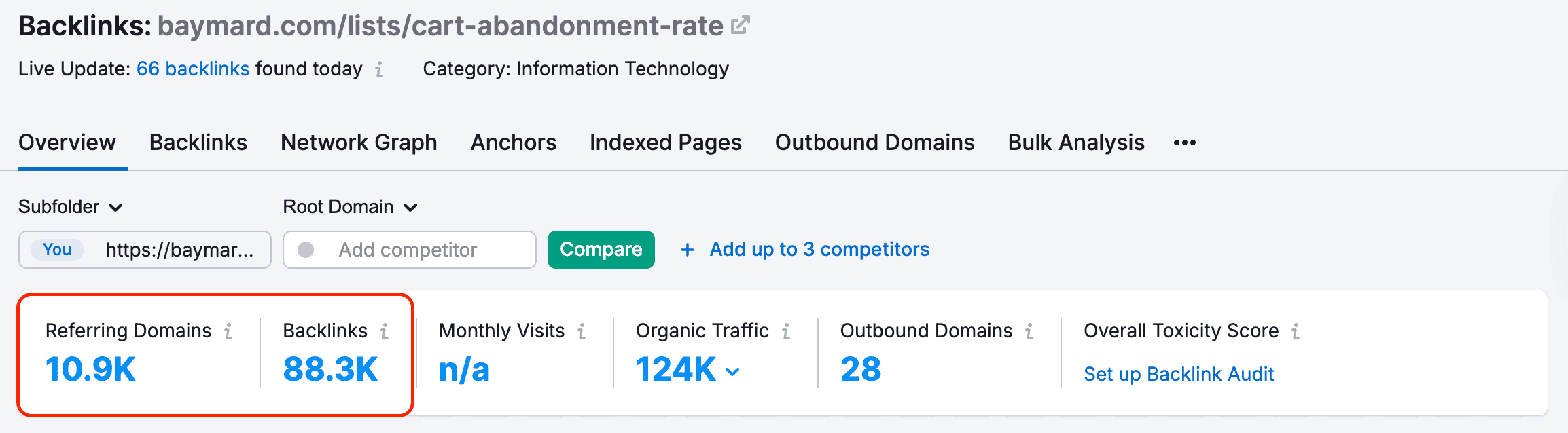Open the Bulk Analysis tab
This screenshot has height=433, width=1568.
pyautogui.click(x=1076, y=143)
